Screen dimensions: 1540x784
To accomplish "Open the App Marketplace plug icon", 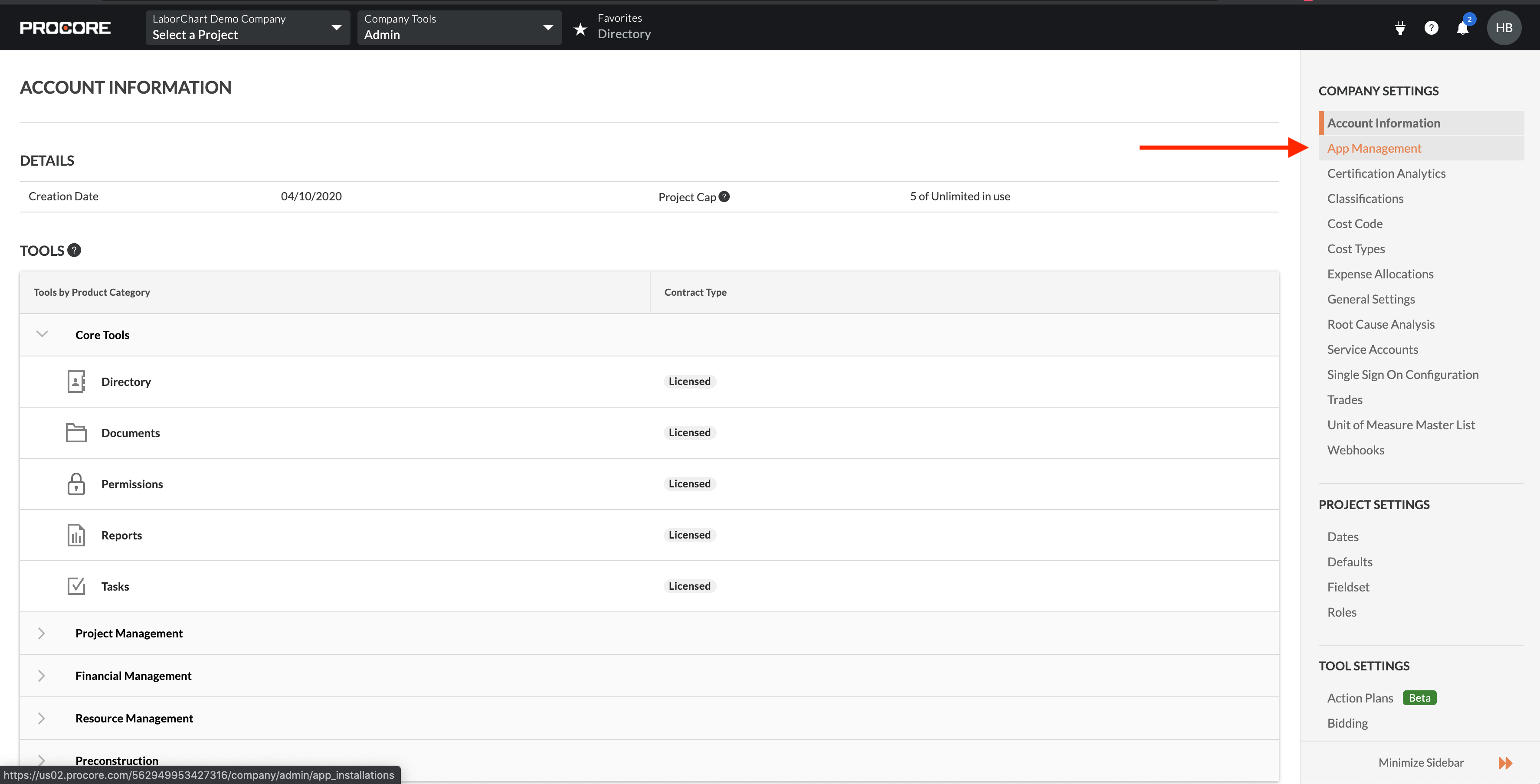I will [x=1399, y=27].
